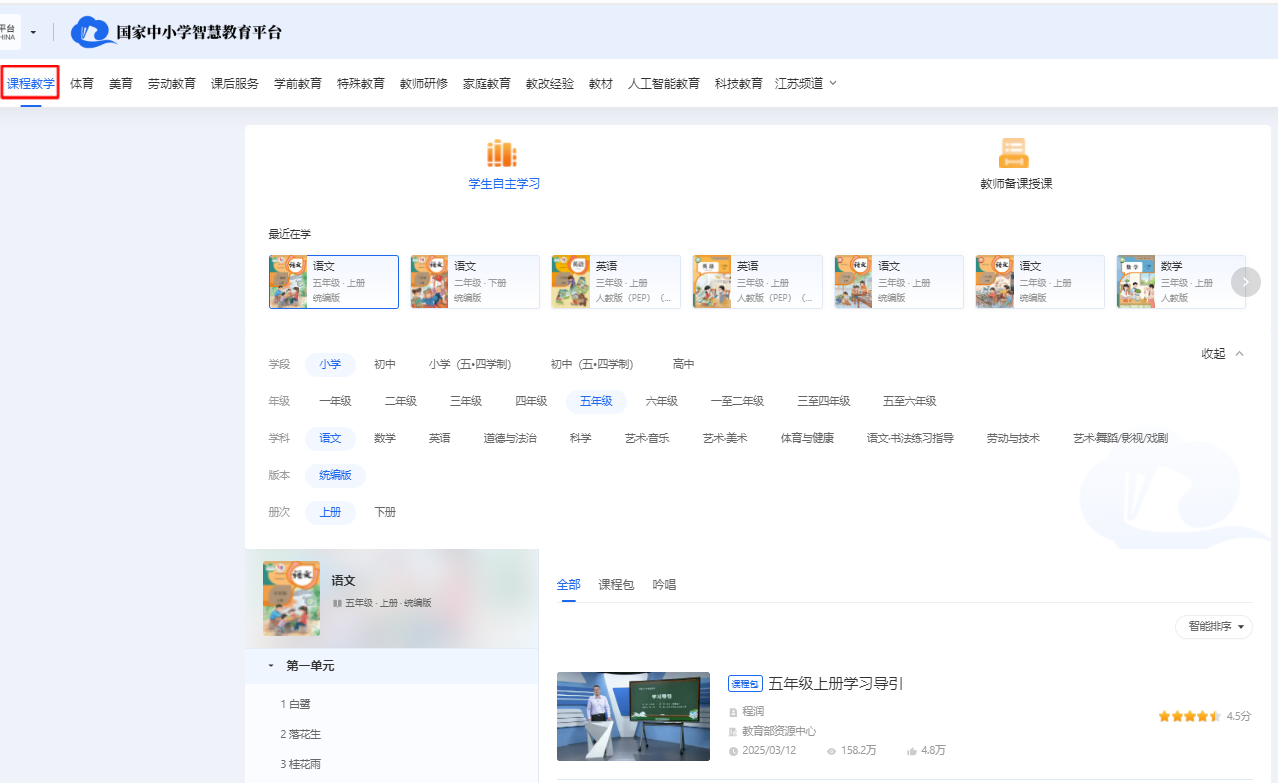Open the 教材 navigation item
Viewport: 1278px width, 783px height.
tap(601, 83)
